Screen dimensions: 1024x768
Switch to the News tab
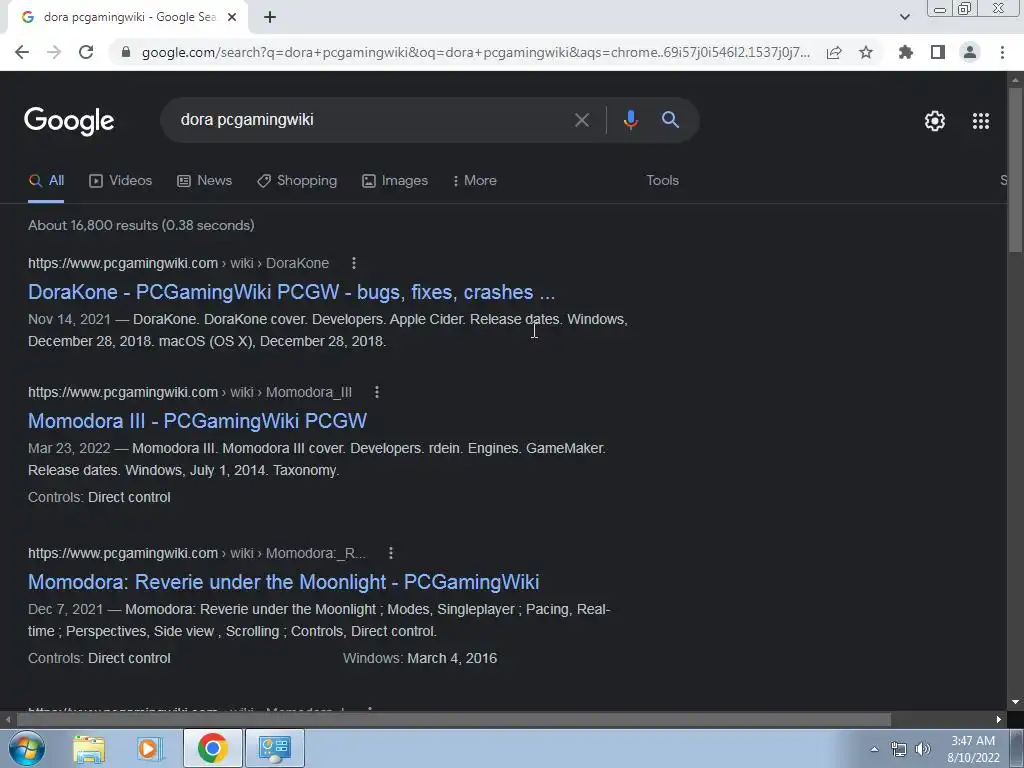click(204, 181)
